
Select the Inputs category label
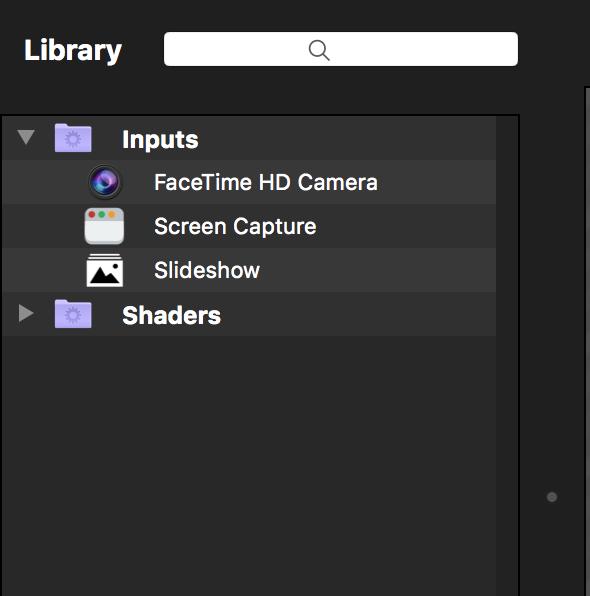coord(160,139)
